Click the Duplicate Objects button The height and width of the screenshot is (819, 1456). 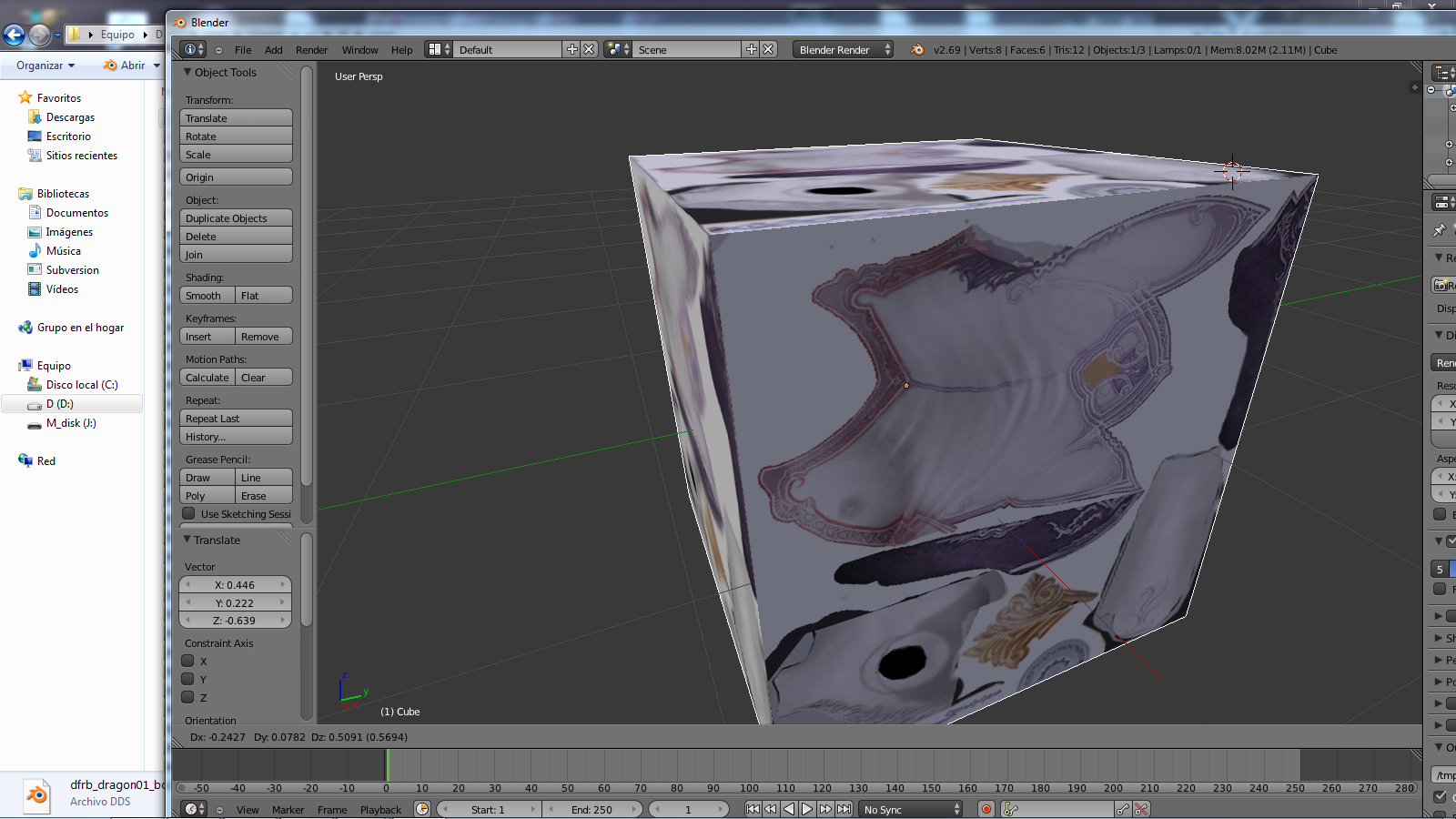(x=236, y=218)
